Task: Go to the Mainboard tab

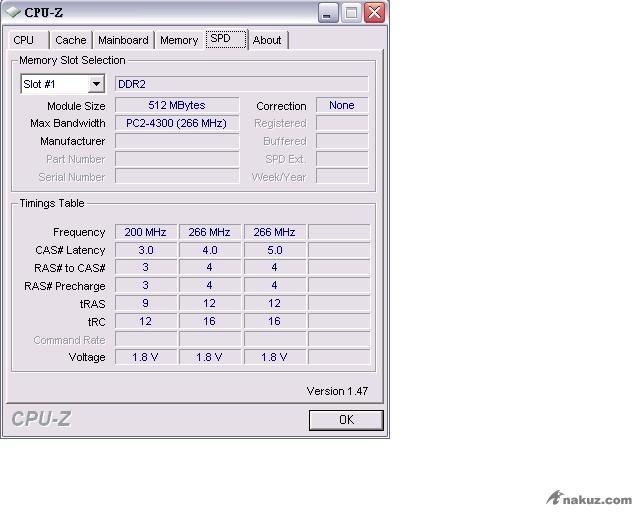Action: point(123,40)
